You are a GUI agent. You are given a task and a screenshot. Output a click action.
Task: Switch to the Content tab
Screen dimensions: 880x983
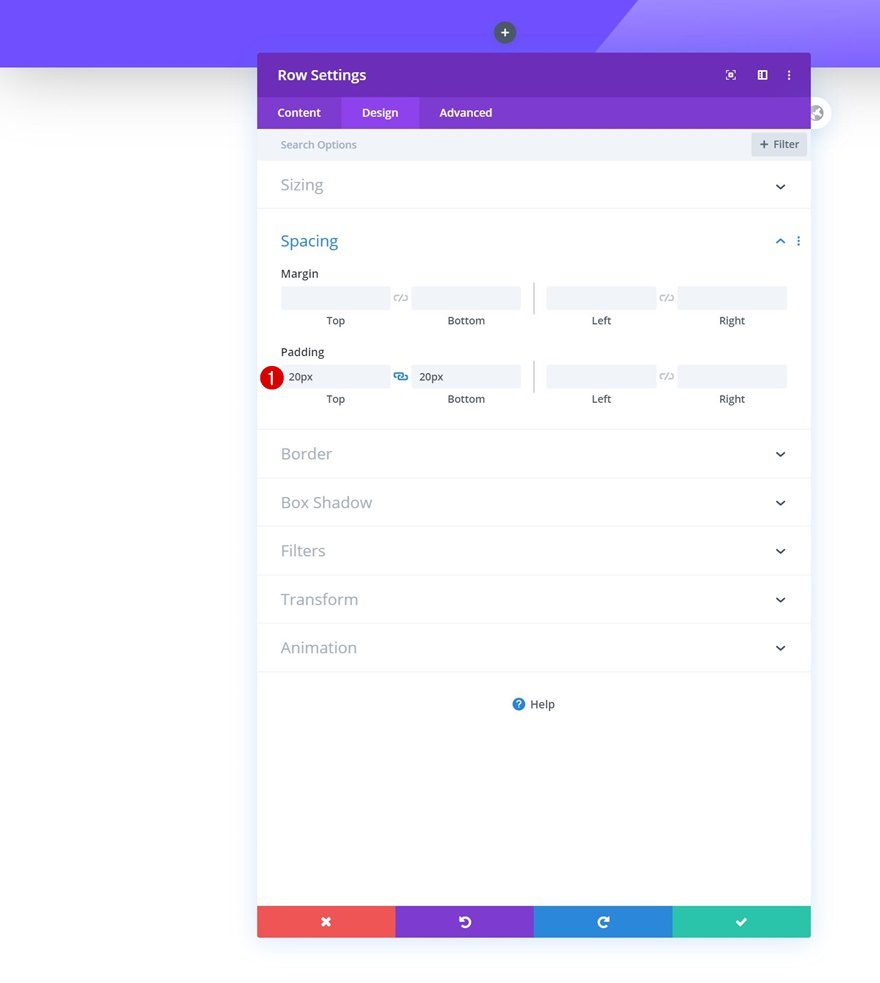pyautogui.click(x=299, y=113)
